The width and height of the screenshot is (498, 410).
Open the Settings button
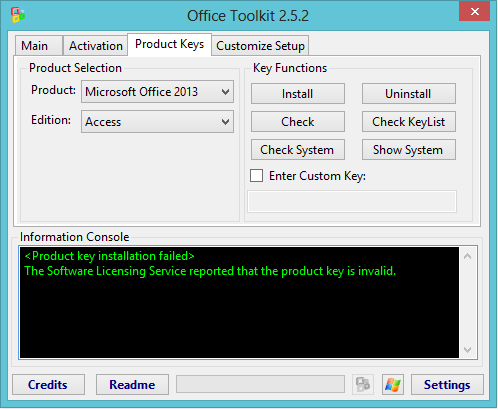[x=447, y=384]
